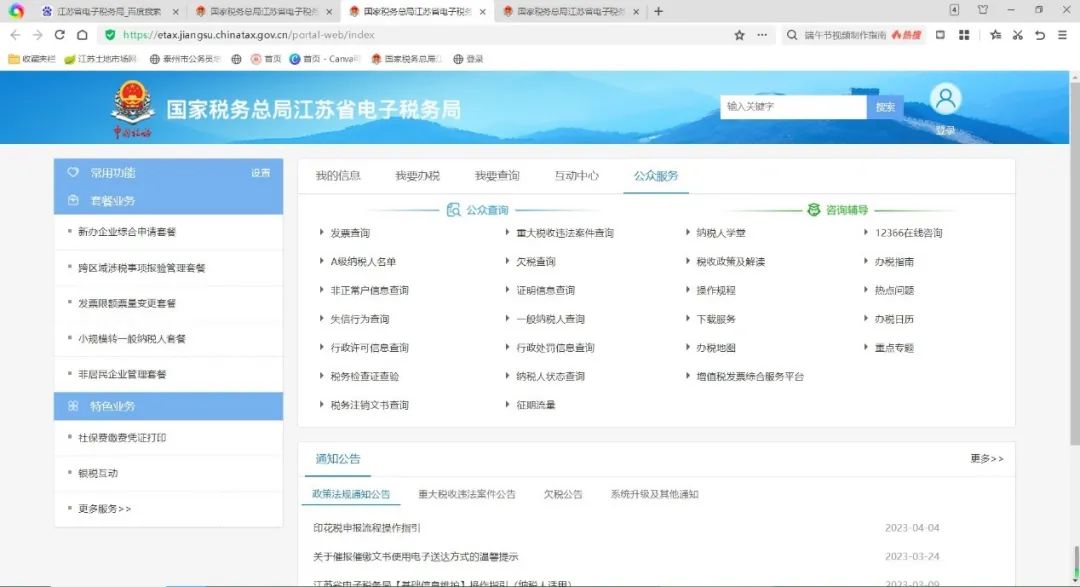Click the scissors screenshot tool icon
The height and width of the screenshot is (587, 1080).
[x=1017, y=34]
